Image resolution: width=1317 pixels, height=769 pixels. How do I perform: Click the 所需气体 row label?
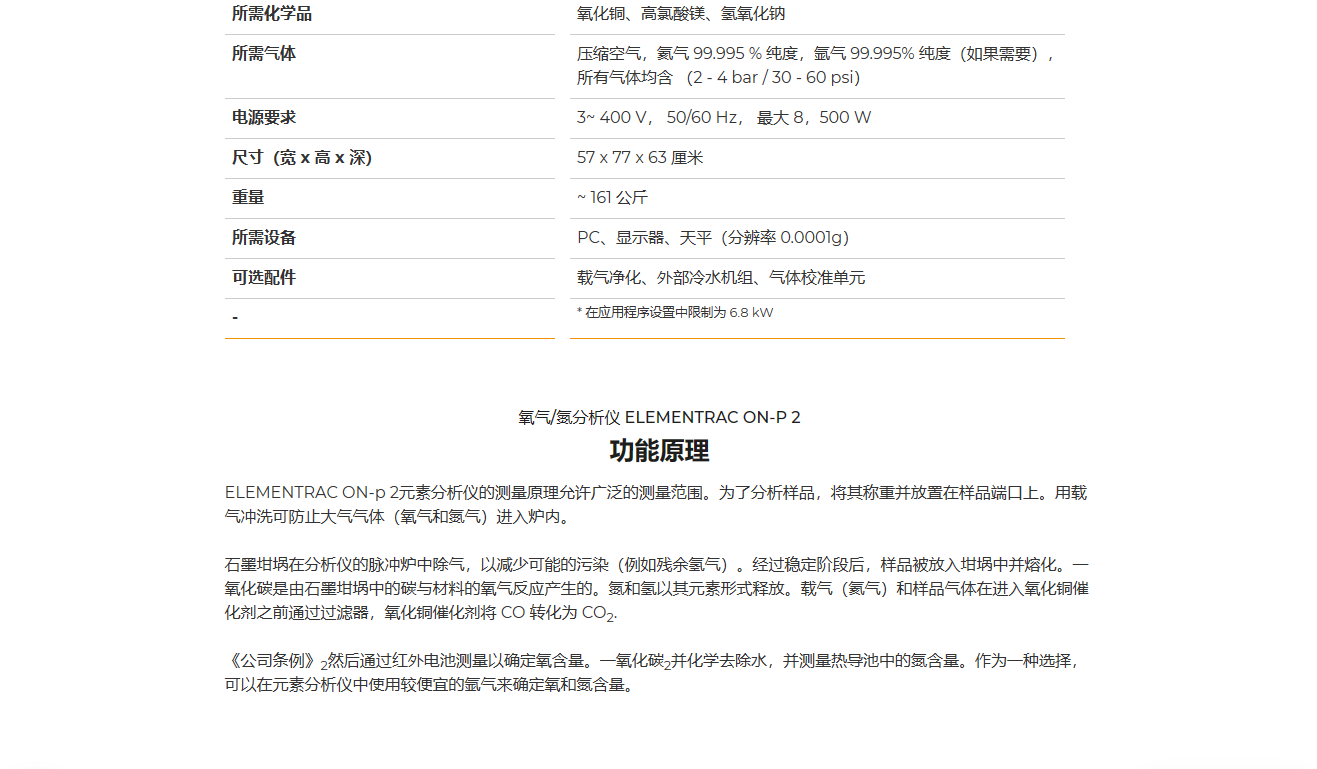(x=264, y=54)
